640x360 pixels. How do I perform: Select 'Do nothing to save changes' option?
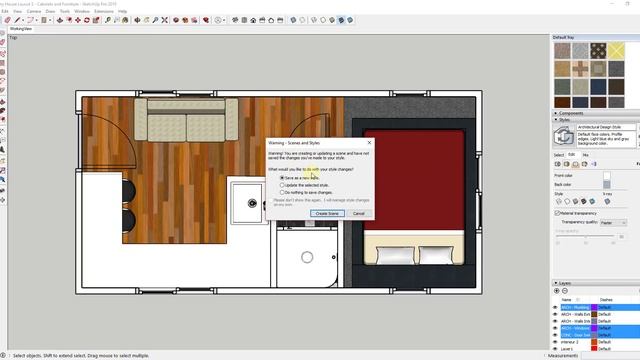point(282,192)
